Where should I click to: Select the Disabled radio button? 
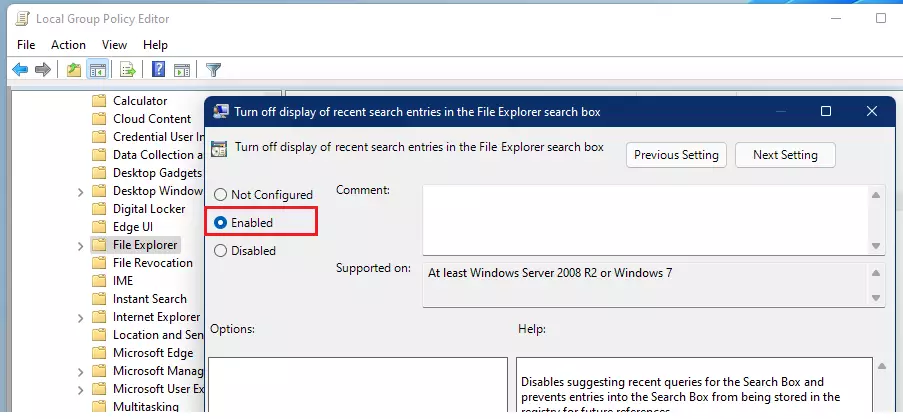point(220,250)
